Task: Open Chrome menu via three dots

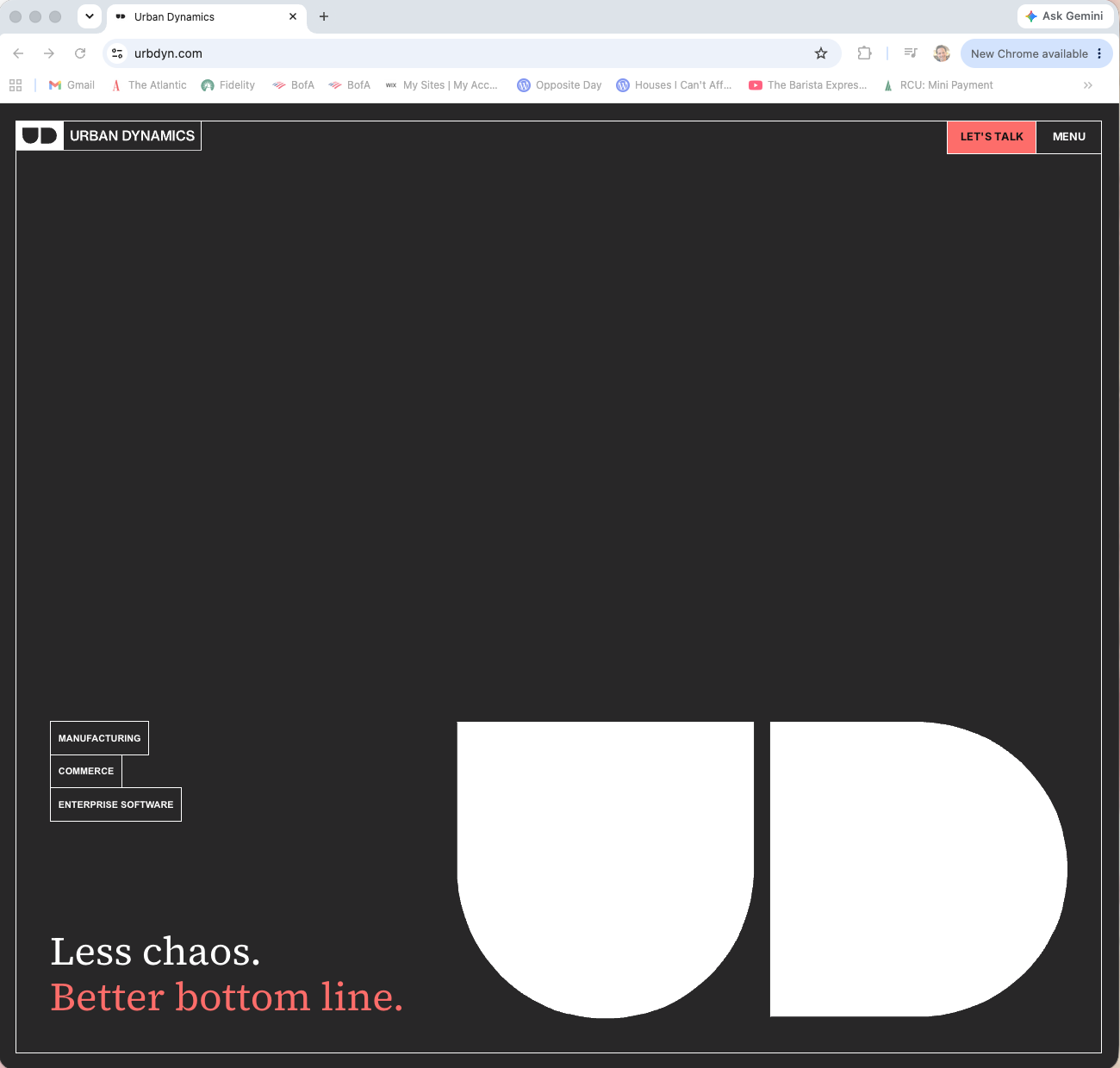Action: (1099, 53)
